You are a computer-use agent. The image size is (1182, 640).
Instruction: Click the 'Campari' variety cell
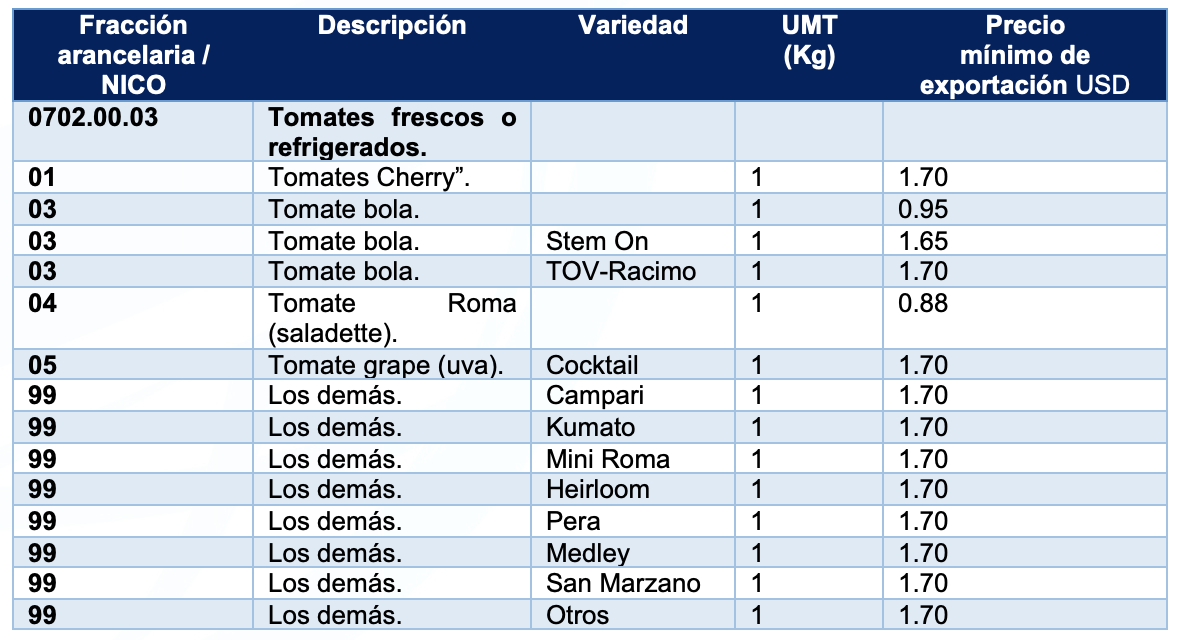pyautogui.click(x=633, y=395)
